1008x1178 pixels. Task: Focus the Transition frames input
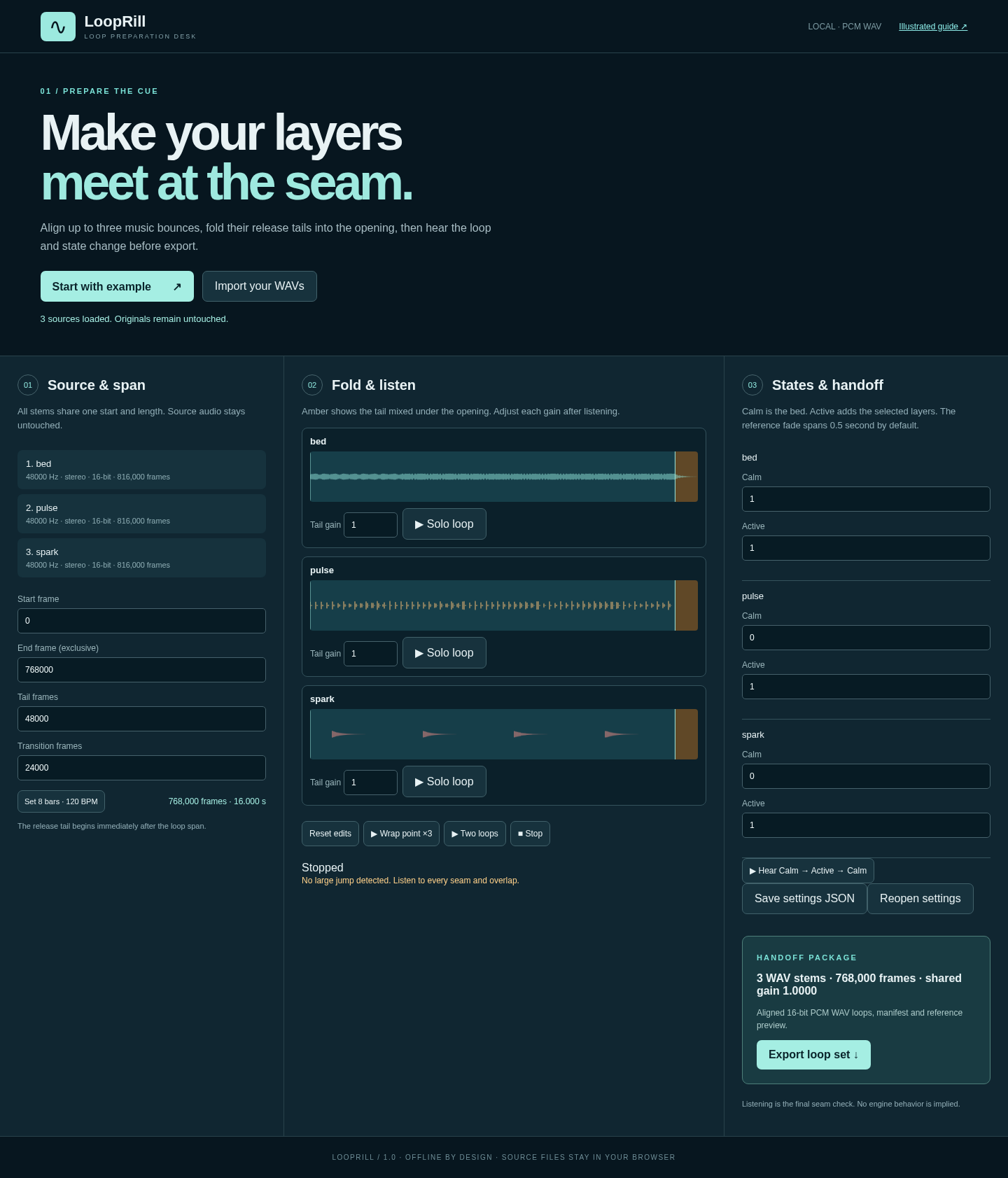coord(141,768)
